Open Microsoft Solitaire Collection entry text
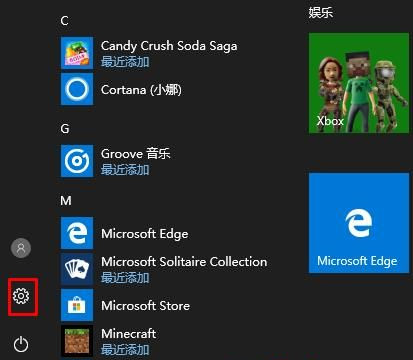 (184, 262)
